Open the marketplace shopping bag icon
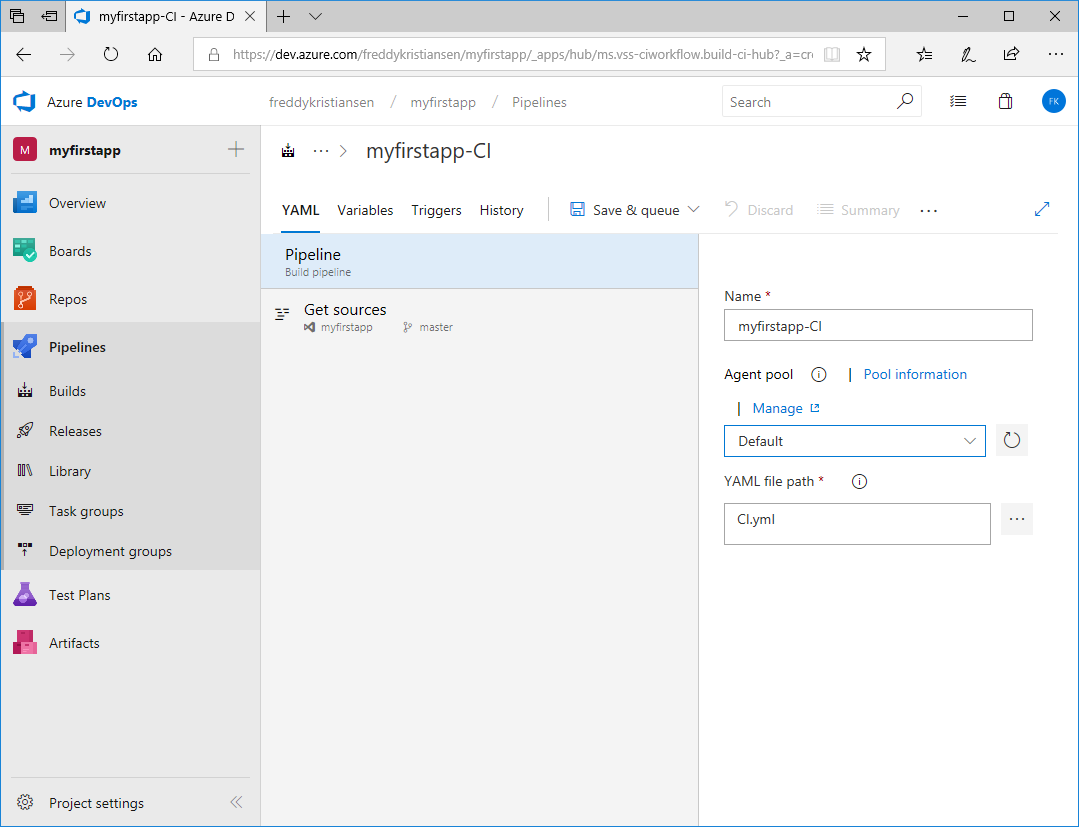Viewport: 1079px width, 827px height. point(1006,102)
